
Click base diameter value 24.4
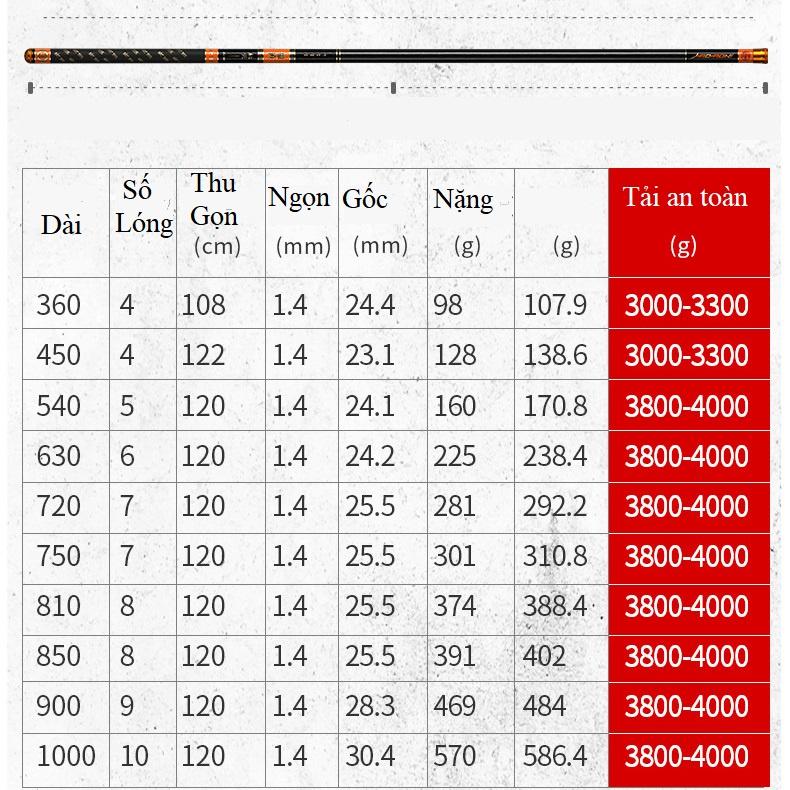click(x=370, y=305)
